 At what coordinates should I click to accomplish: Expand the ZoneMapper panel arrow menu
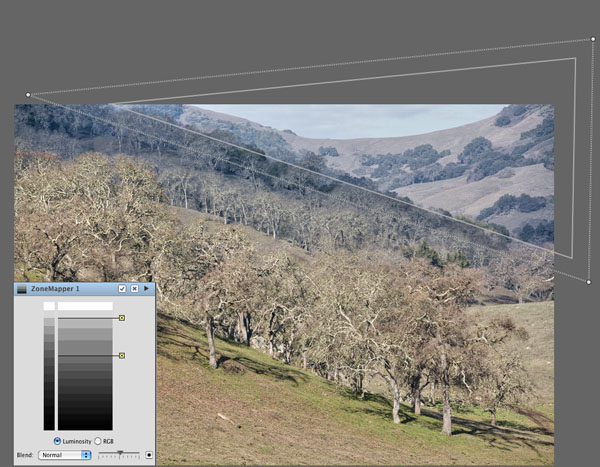(x=147, y=289)
